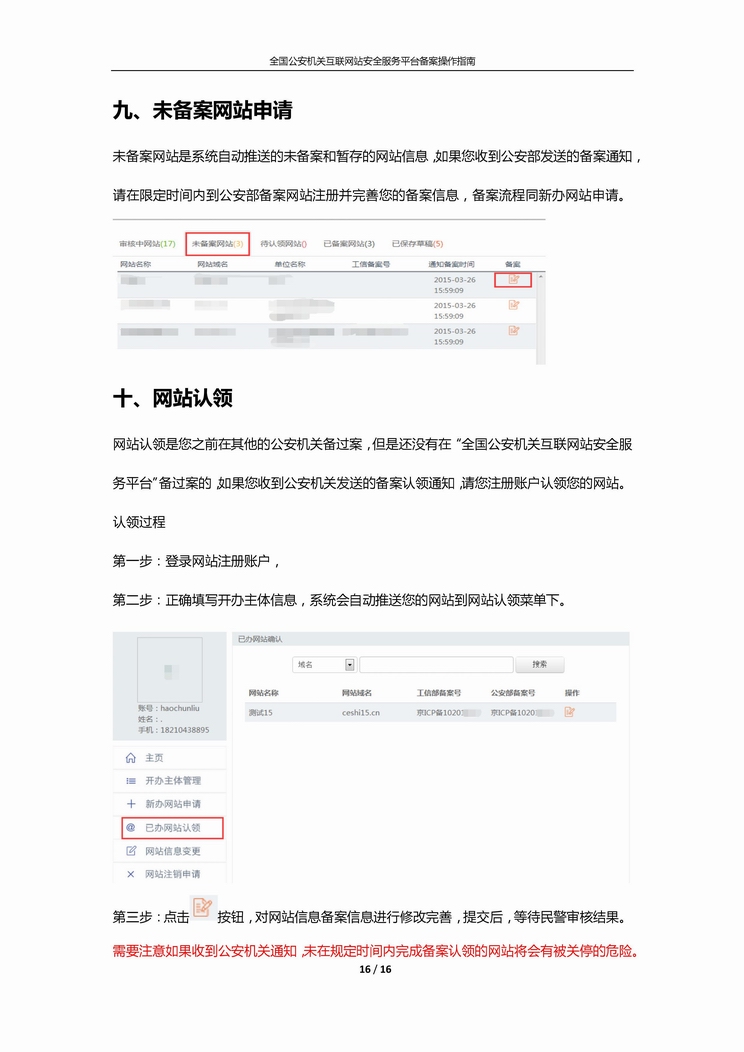The height and width of the screenshot is (1052, 744).
Task: Open 网站信息变更 in the sidebar
Action: [x=172, y=851]
